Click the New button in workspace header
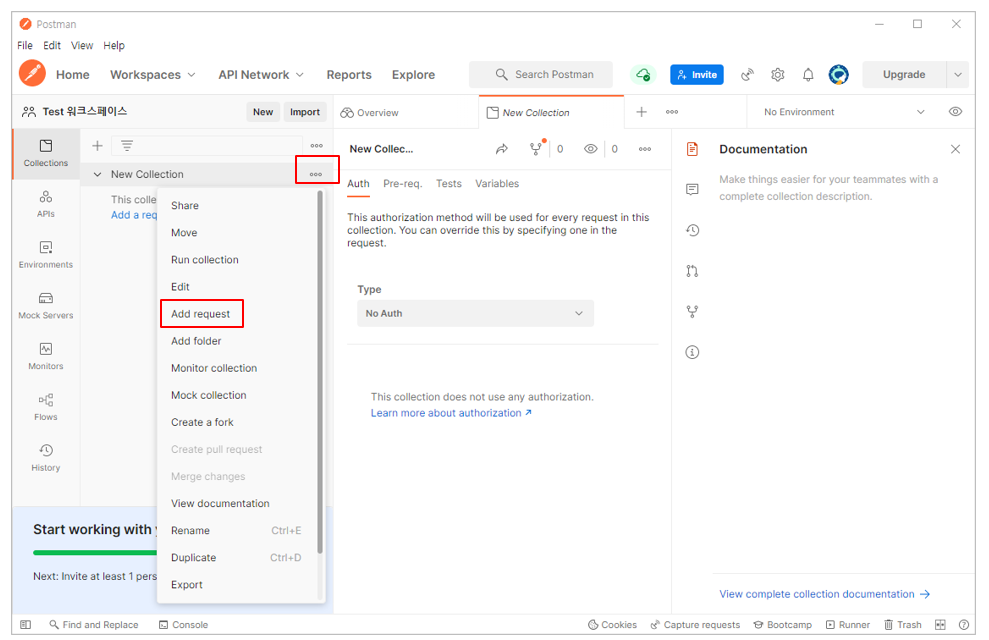Viewport: 989px width, 640px height. coord(263,112)
